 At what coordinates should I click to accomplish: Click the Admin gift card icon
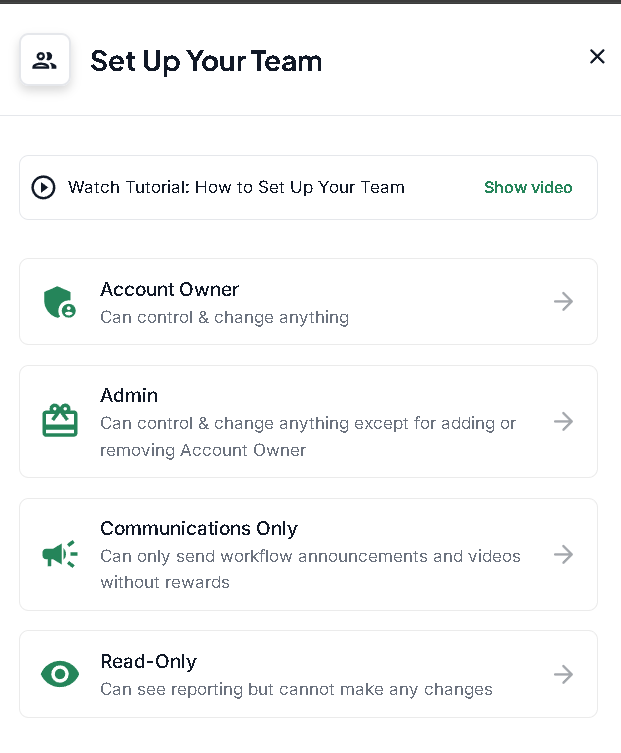coord(60,421)
